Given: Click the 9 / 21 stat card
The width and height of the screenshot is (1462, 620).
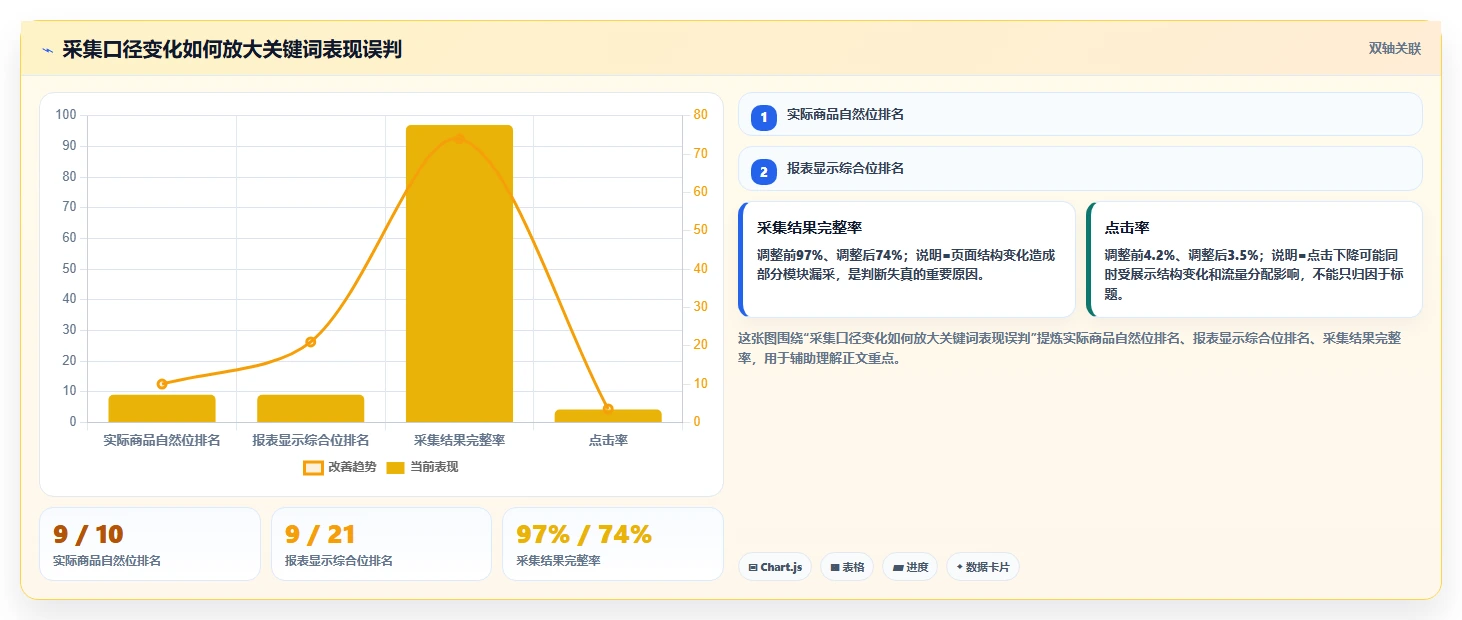Looking at the screenshot, I should coord(381,544).
